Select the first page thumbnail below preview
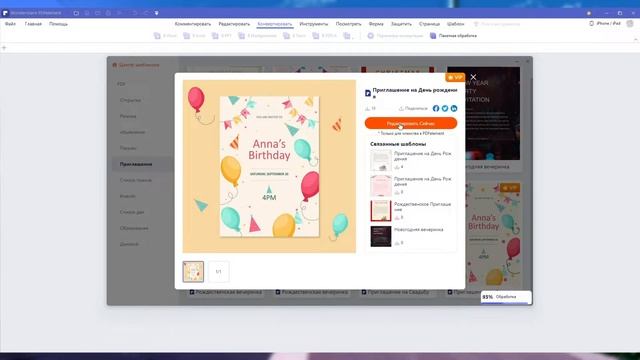Image resolution: width=640 pixels, height=360 pixels. 193,271
